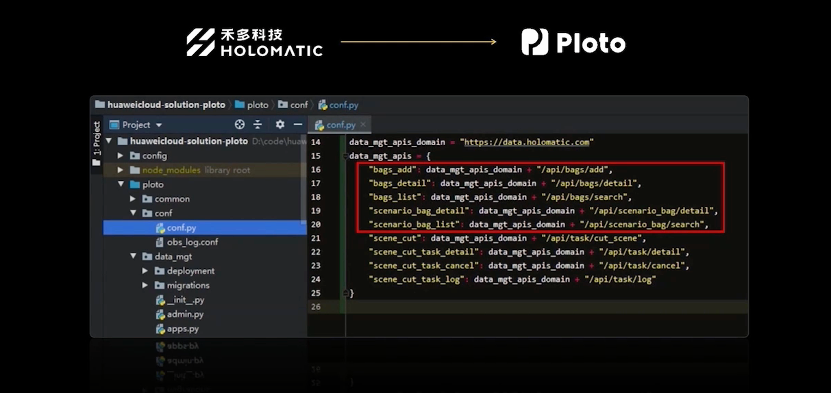832x394 pixels.
Task: Click the "scene_cut" key text
Action: tap(395, 238)
